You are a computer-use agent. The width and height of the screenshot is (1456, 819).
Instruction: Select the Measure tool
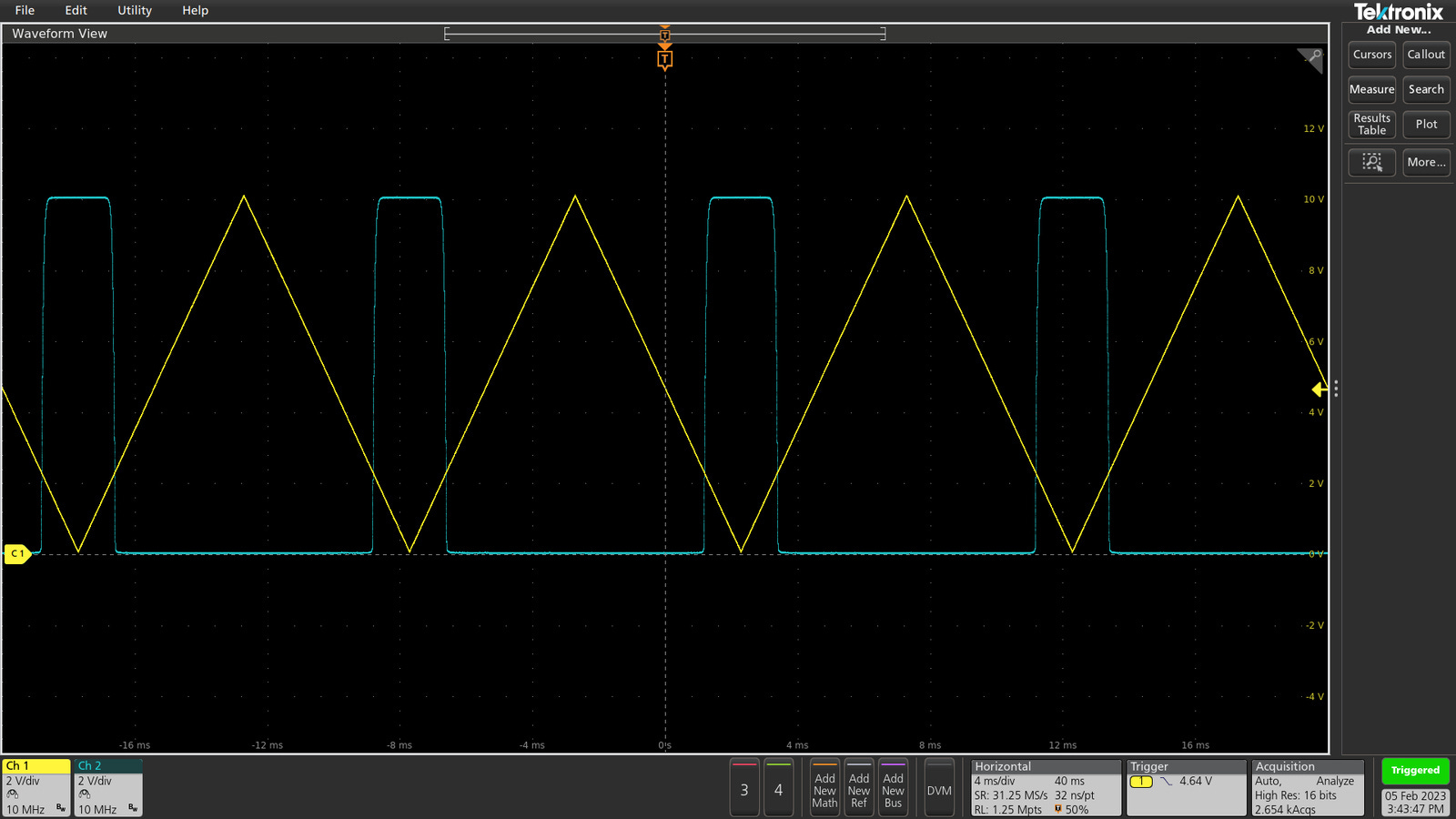click(x=1371, y=89)
